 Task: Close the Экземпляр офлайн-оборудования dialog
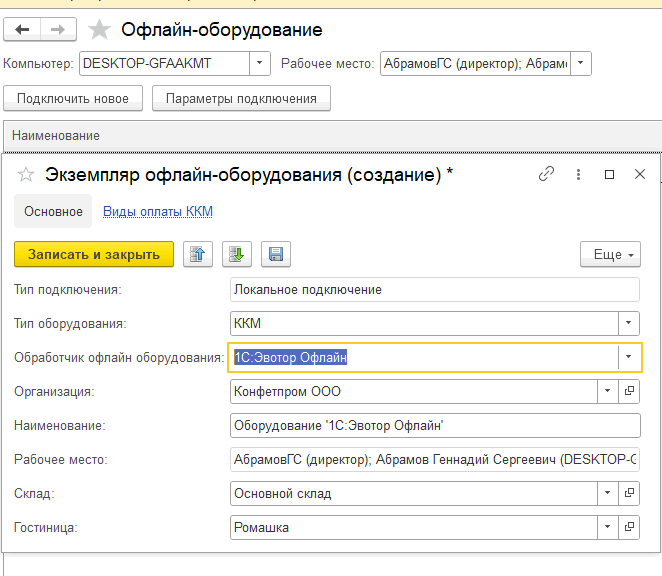point(640,174)
